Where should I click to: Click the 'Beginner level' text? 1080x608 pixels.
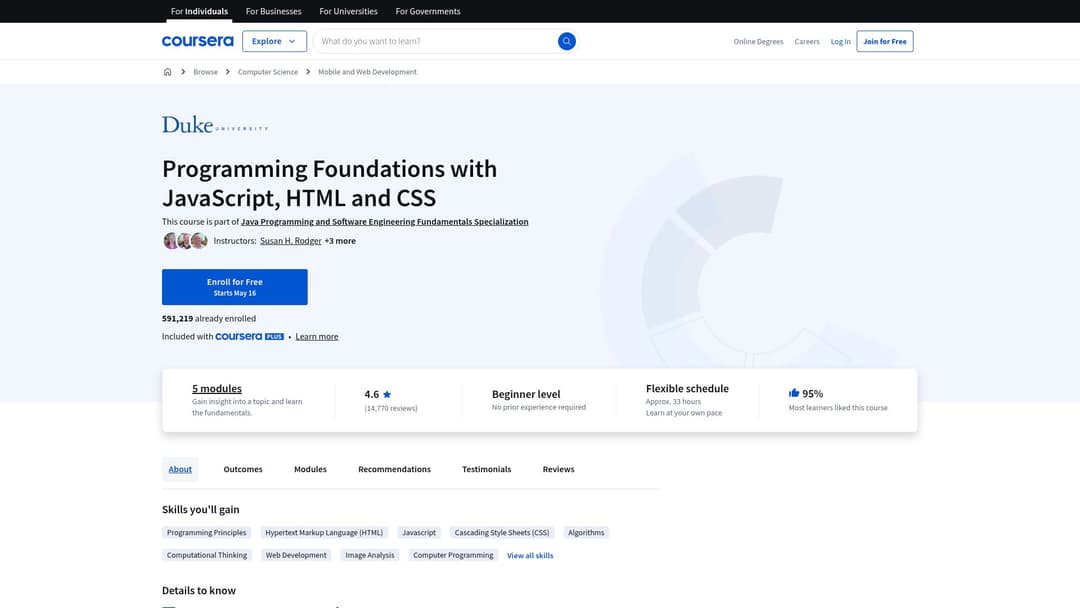point(526,394)
